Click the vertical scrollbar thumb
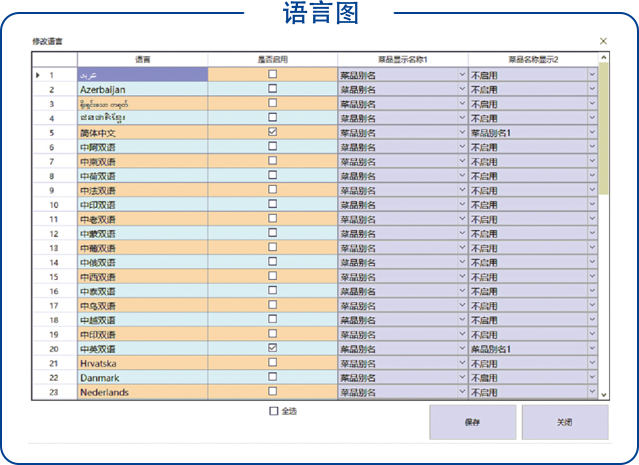 click(604, 128)
